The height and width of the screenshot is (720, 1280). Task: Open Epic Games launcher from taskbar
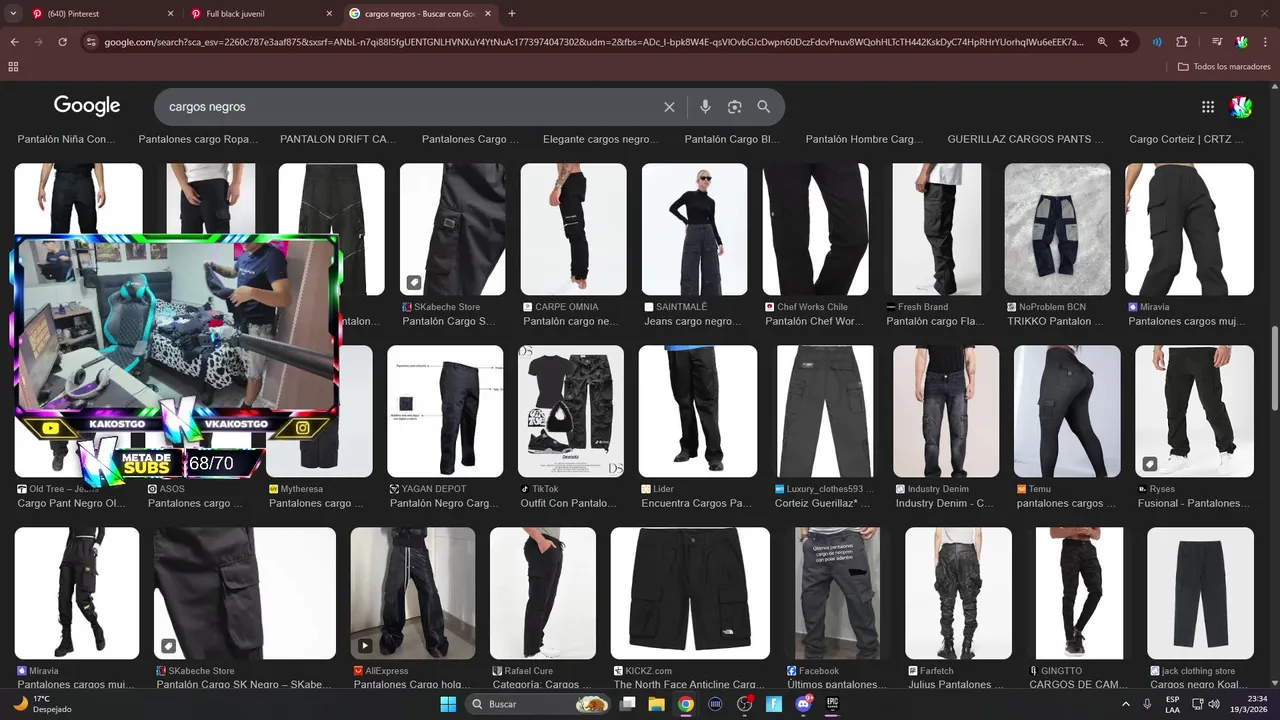(832, 704)
